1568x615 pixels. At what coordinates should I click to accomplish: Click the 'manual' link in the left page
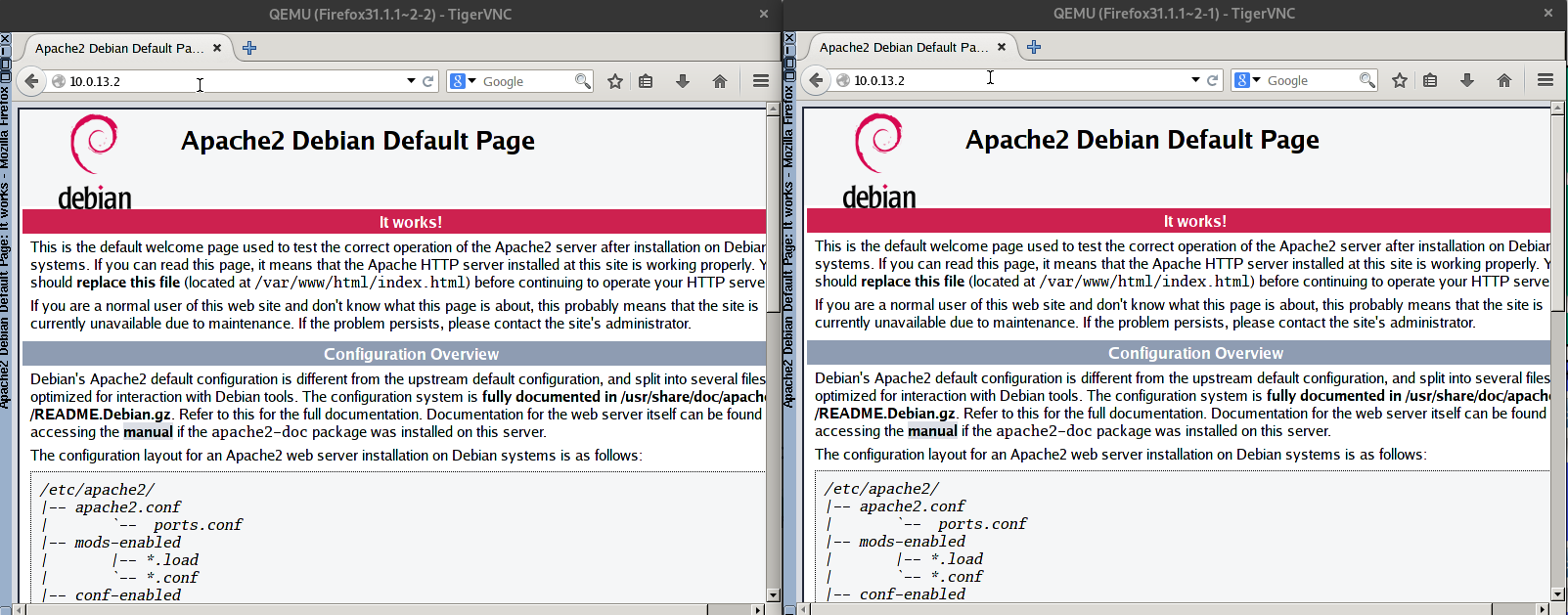click(x=148, y=432)
